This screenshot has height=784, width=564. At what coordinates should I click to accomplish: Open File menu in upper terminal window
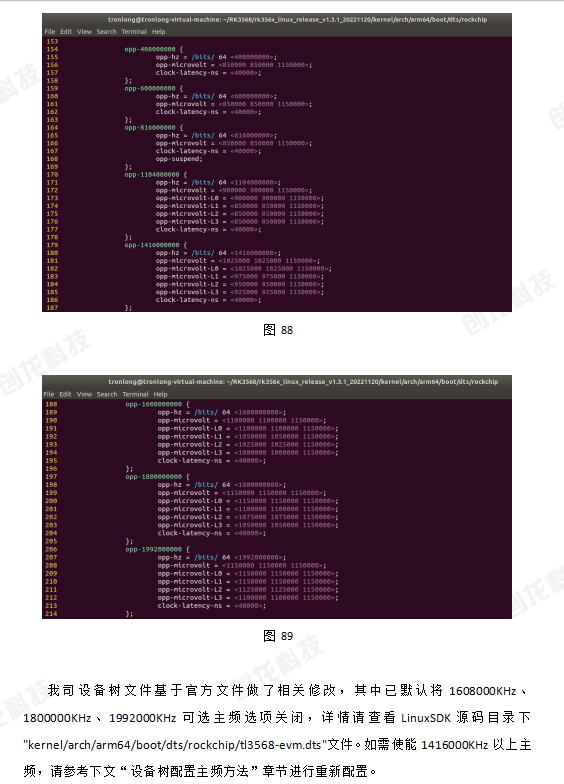[50, 32]
